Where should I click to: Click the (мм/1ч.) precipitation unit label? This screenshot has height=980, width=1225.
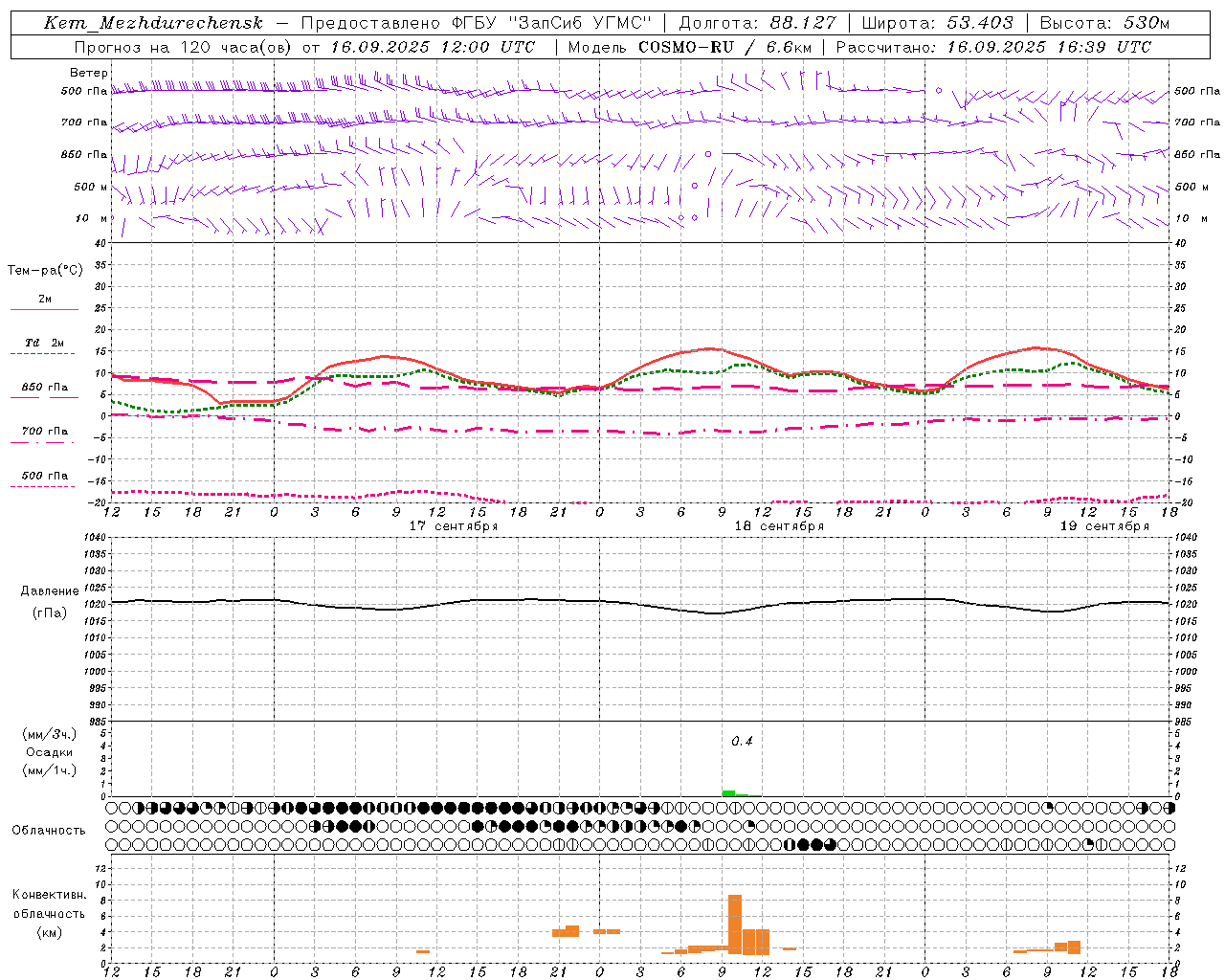[50, 770]
